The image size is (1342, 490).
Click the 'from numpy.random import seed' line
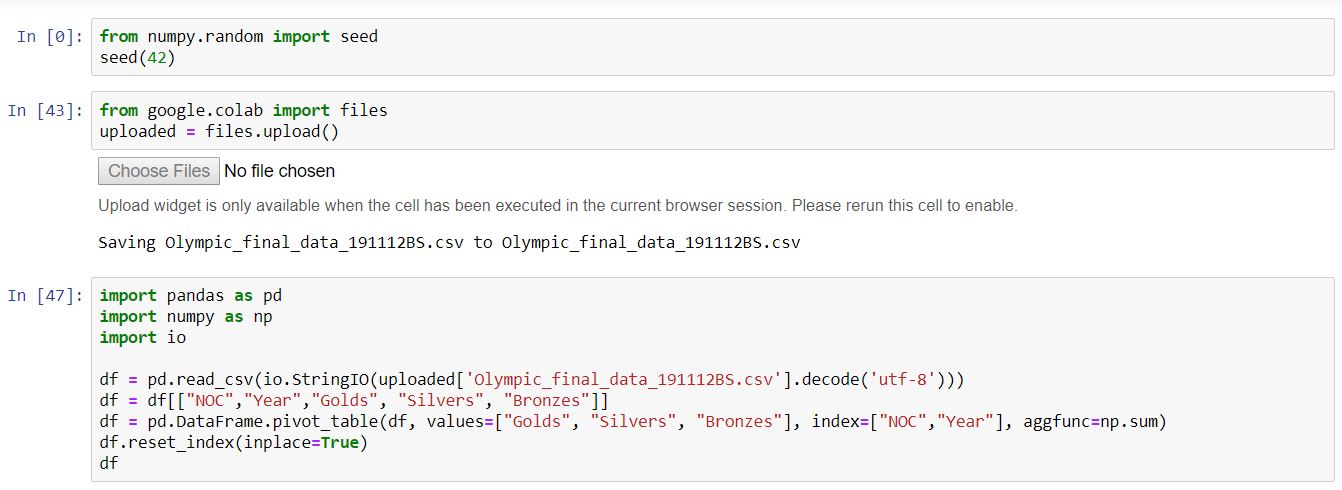coord(239,36)
